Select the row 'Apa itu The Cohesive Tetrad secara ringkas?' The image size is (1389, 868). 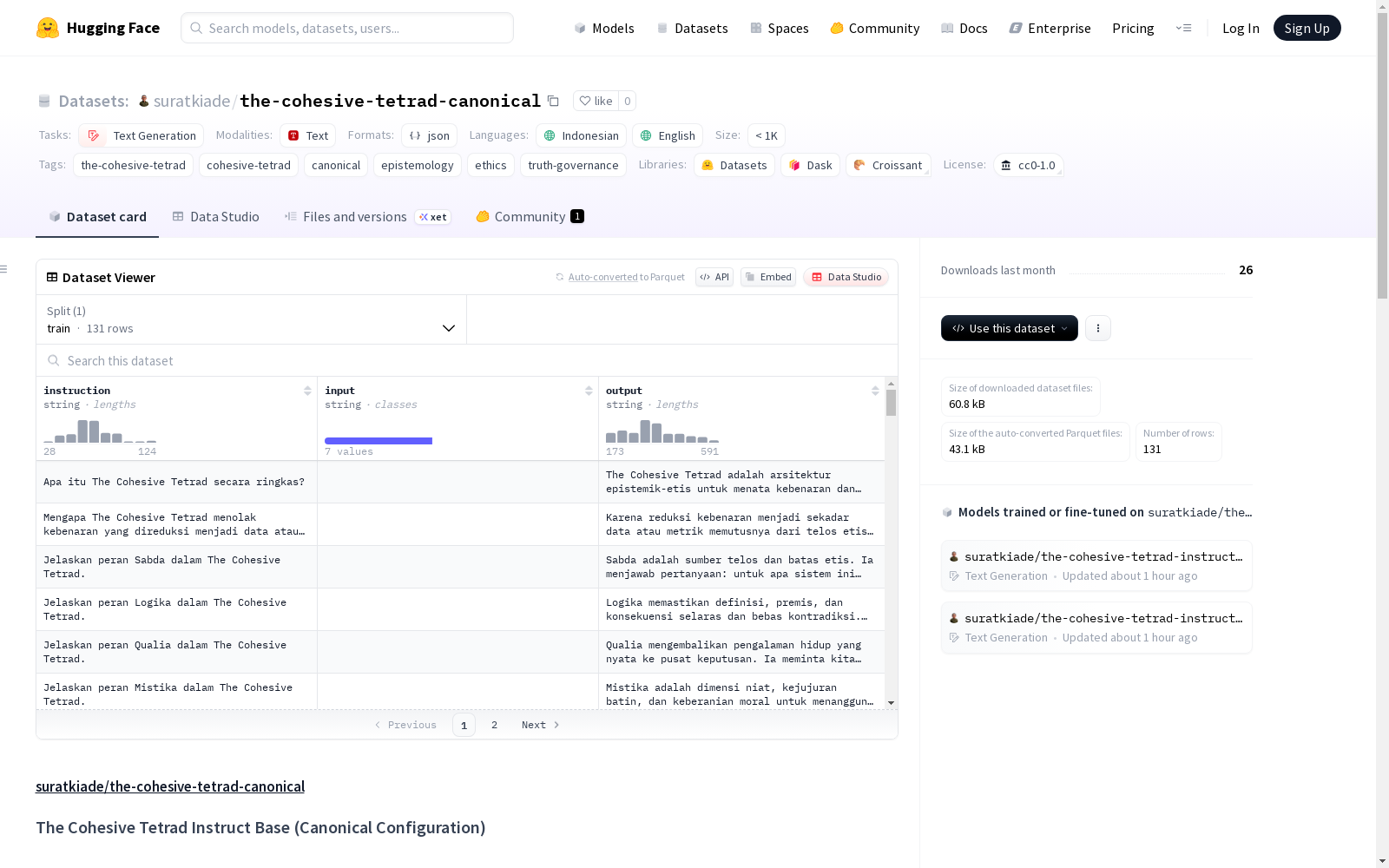click(x=460, y=482)
